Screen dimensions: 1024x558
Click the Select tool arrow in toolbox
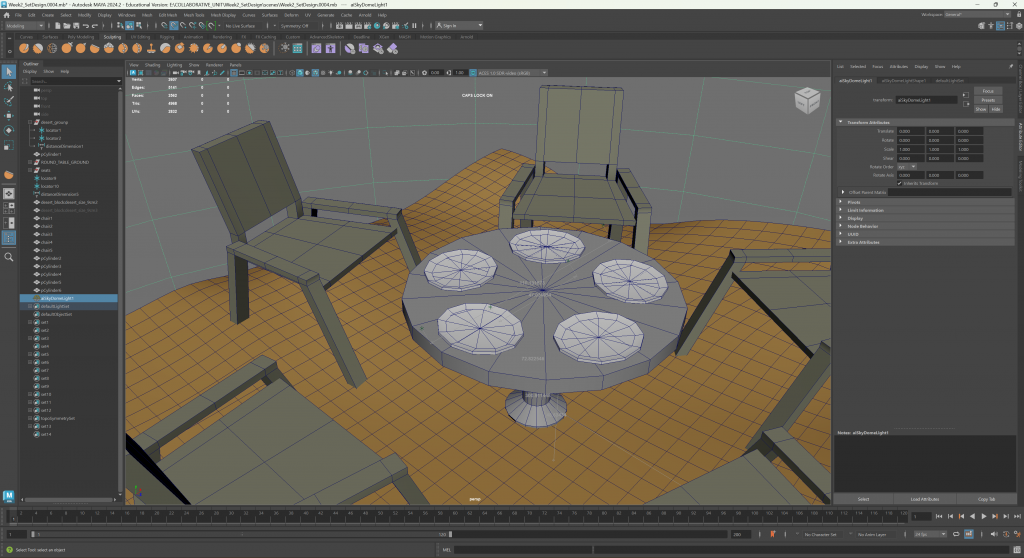(x=9, y=72)
